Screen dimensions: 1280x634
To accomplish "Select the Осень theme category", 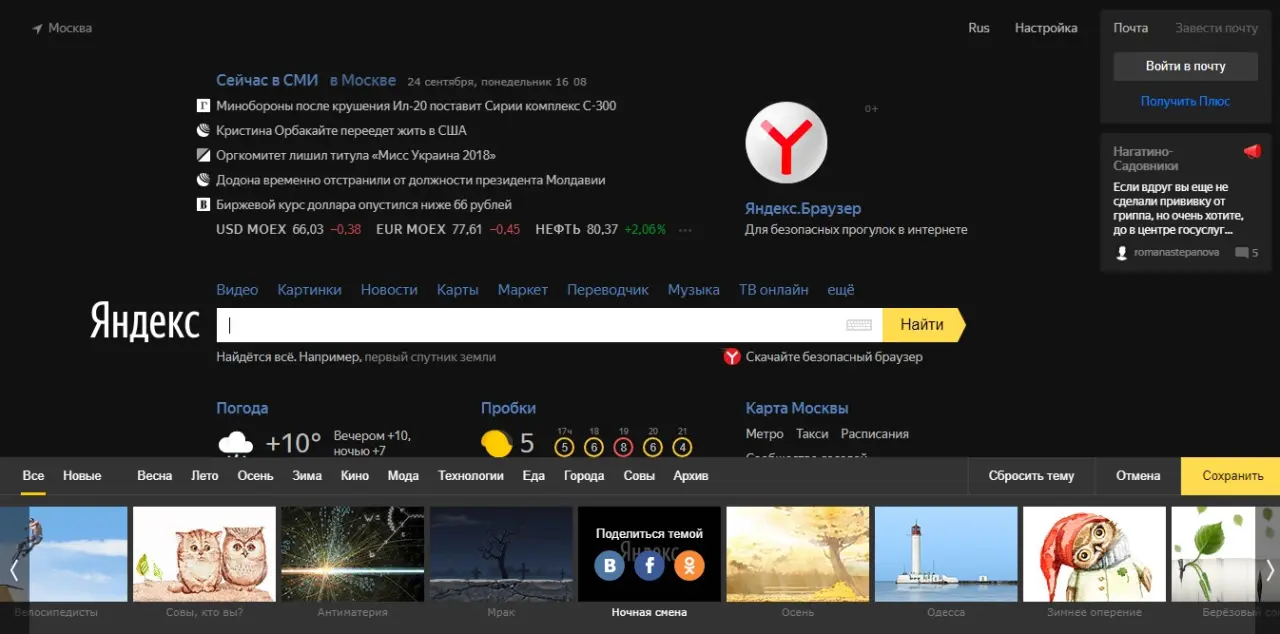I will [255, 476].
